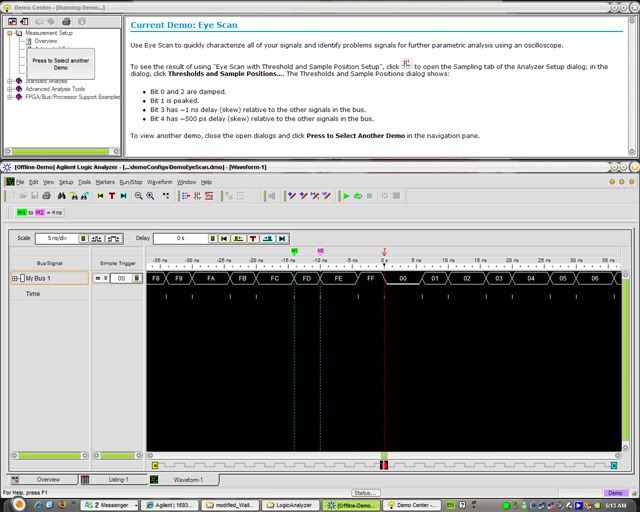Open Messenger from the taskbar
The image size is (640, 512).
pos(110,505)
